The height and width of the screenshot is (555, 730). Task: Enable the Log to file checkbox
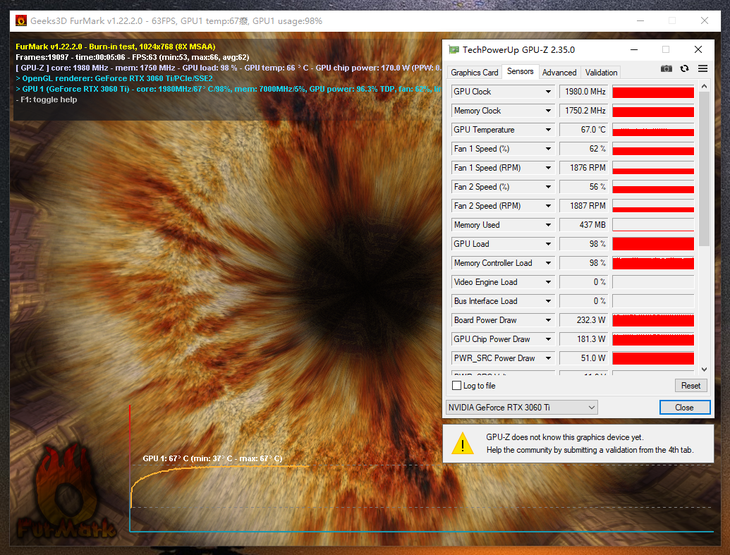(456, 386)
